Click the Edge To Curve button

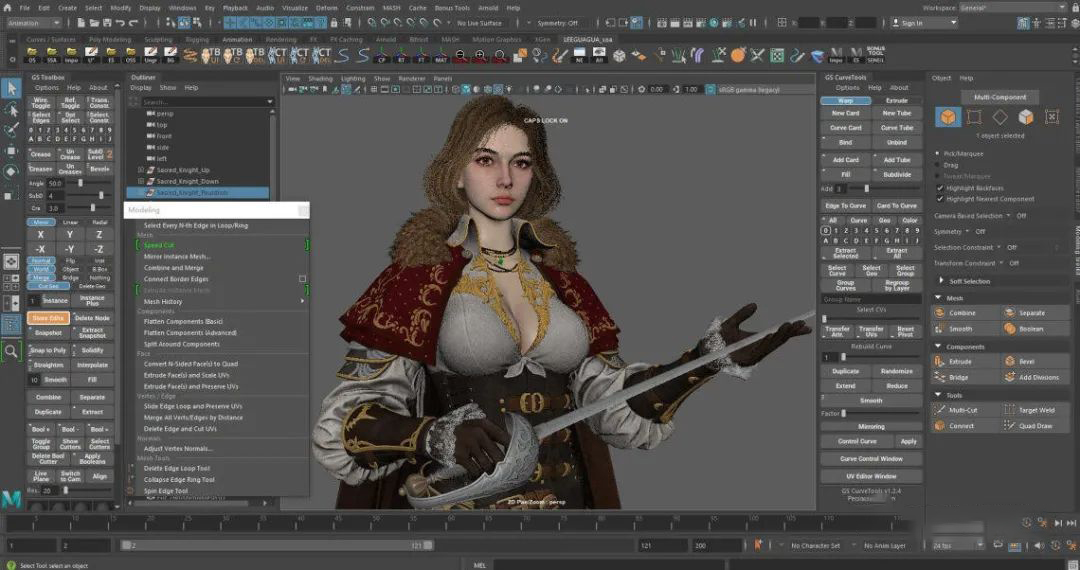coord(845,206)
